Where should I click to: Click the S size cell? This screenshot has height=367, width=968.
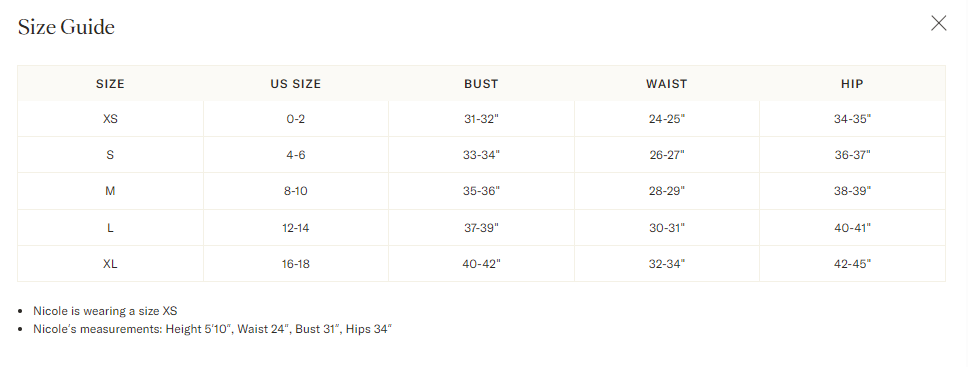pyautogui.click(x=111, y=155)
